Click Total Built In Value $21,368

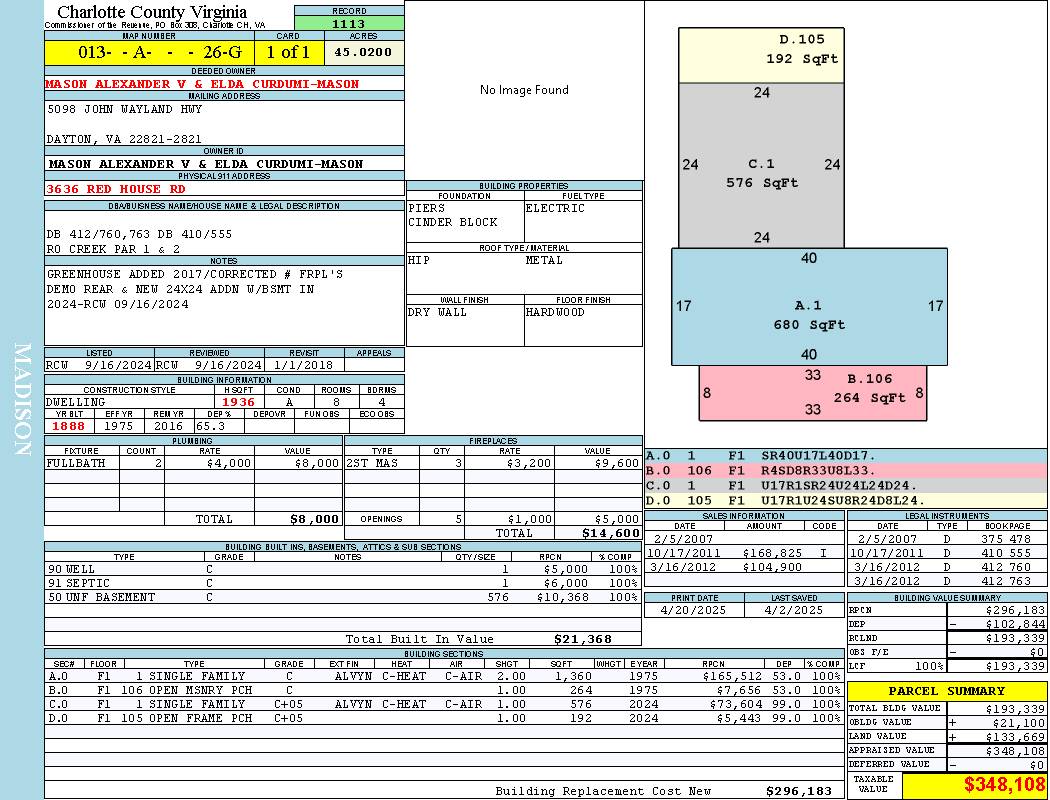coord(583,639)
